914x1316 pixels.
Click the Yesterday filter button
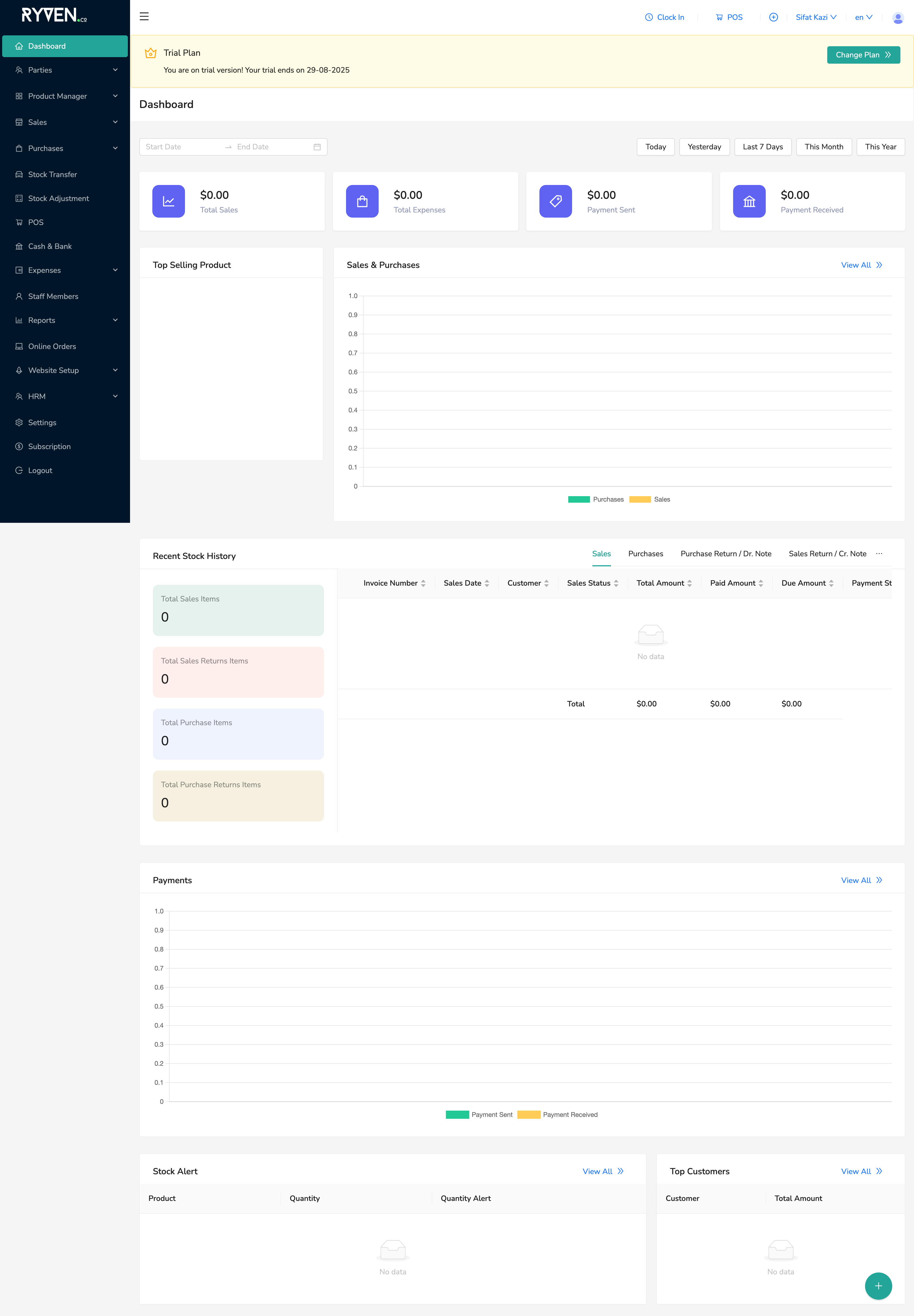click(x=704, y=147)
